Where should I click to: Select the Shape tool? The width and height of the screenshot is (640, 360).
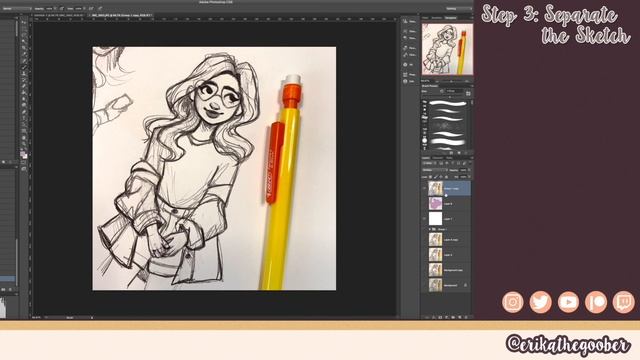click(24, 131)
